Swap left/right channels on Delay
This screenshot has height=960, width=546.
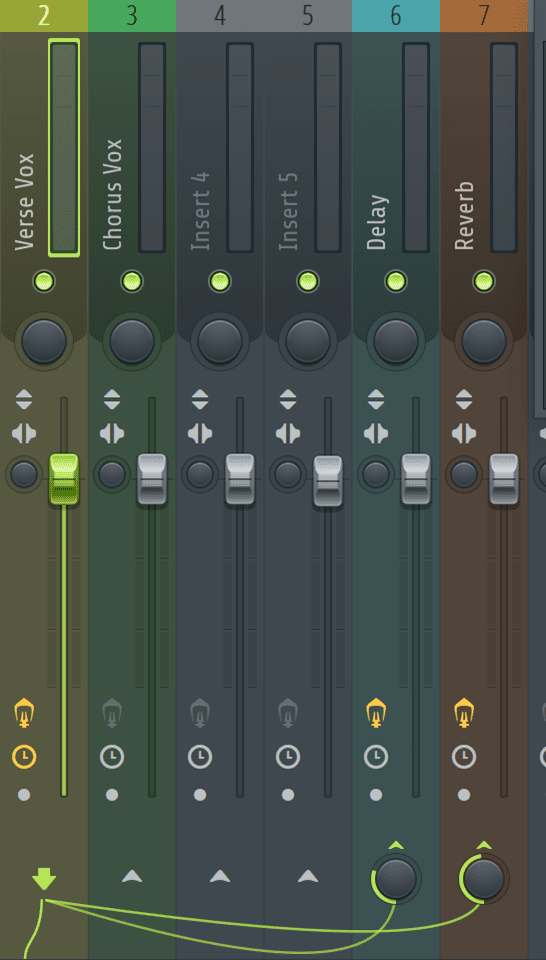[x=376, y=434]
